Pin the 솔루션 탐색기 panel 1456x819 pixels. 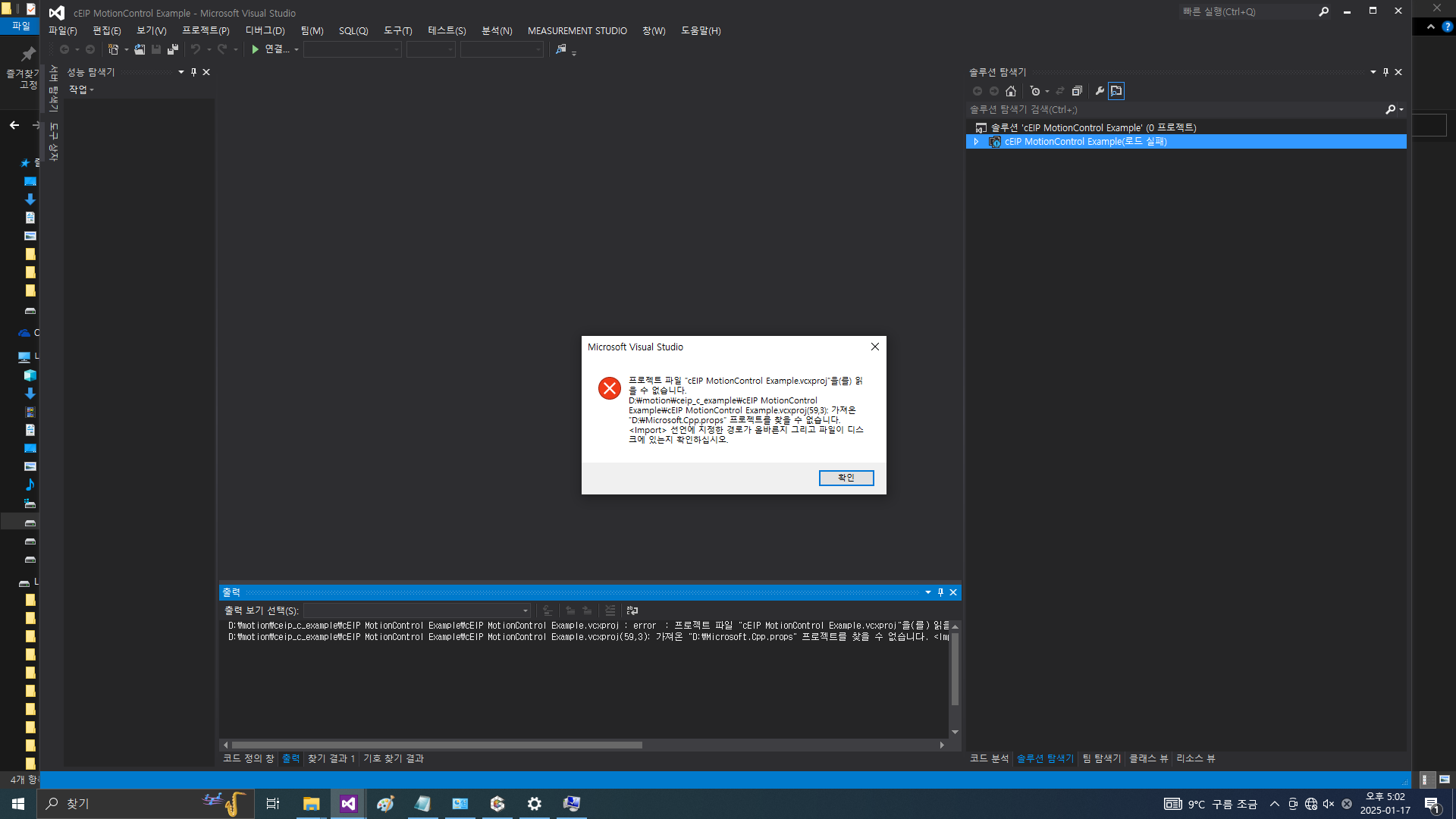coord(1385,72)
